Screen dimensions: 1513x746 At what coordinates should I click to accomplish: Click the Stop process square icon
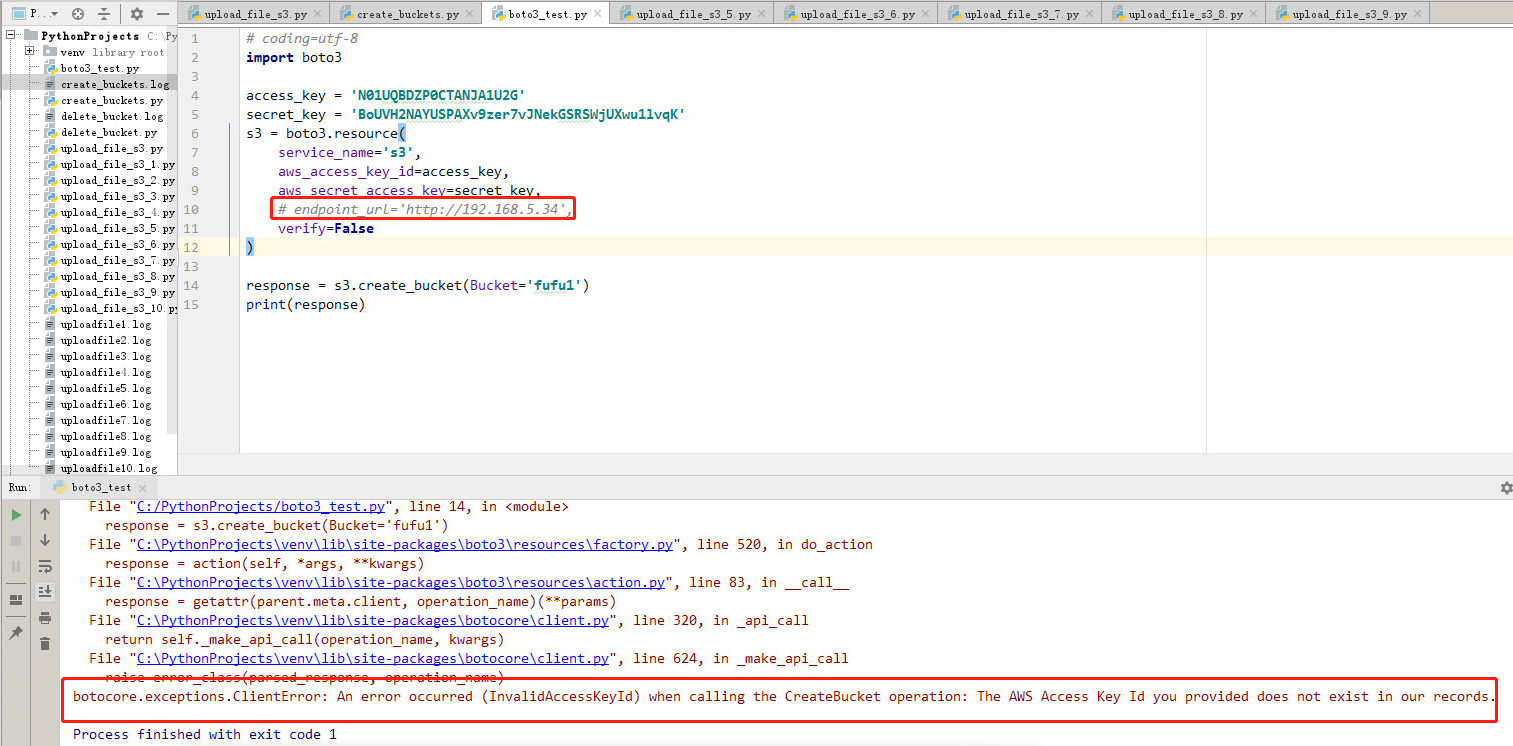(16, 541)
